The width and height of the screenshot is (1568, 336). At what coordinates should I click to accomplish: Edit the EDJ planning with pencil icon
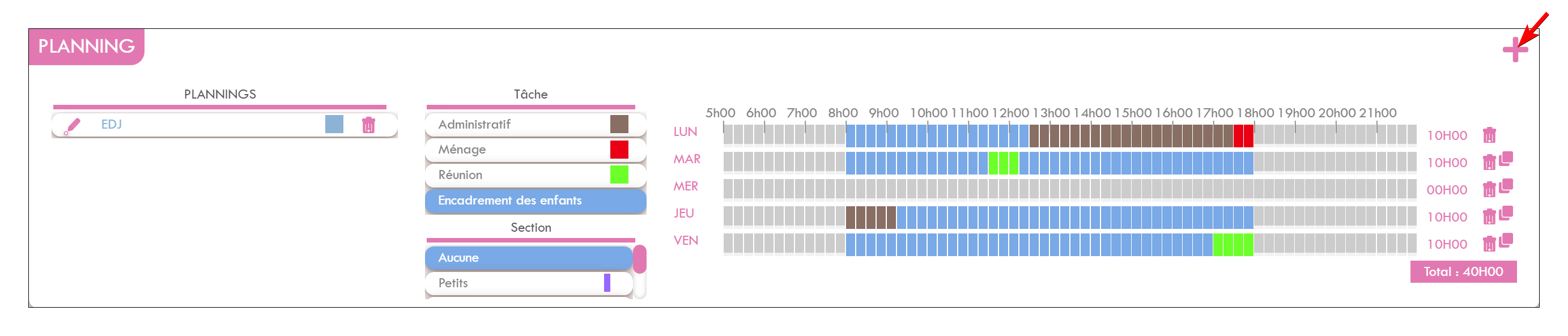(x=73, y=126)
